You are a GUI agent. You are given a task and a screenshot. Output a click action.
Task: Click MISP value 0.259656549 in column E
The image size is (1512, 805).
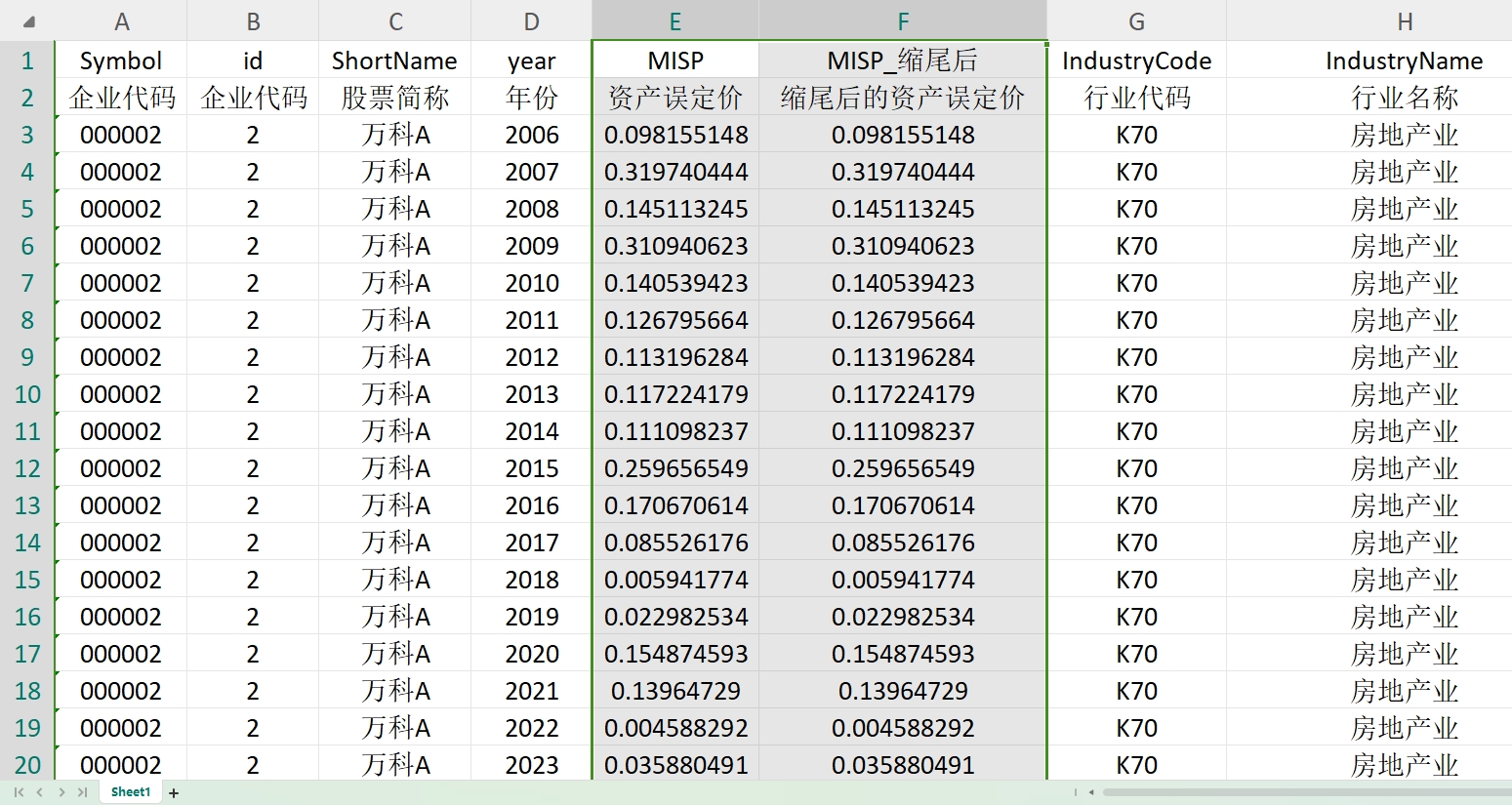tap(675, 468)
